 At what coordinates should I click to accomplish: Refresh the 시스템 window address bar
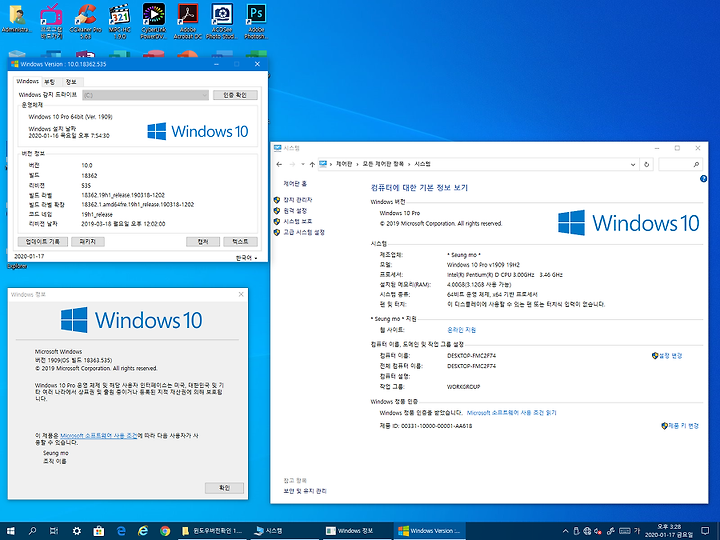[x=647, y=164]
